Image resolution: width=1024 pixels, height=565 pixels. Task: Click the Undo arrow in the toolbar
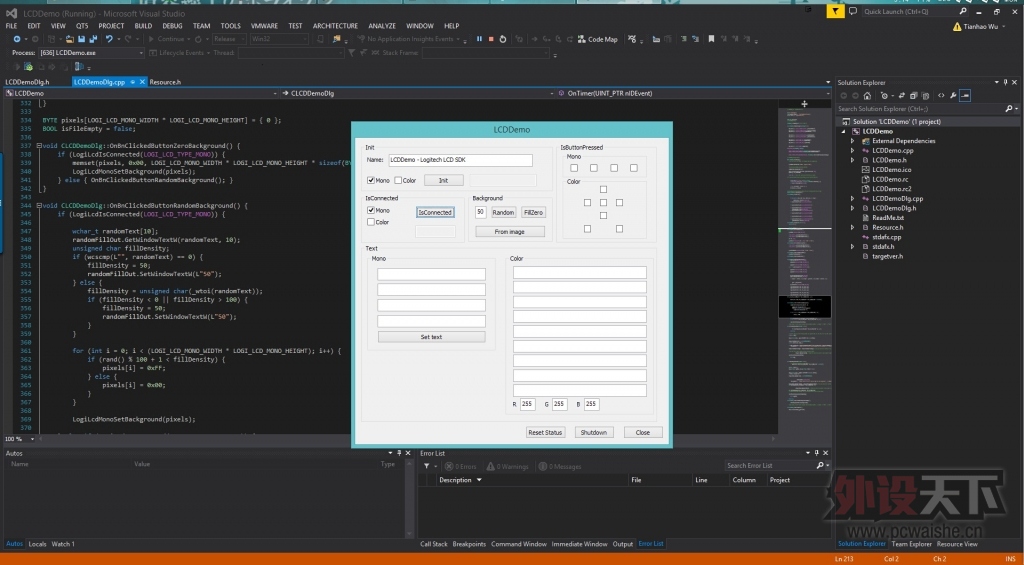click(x=109, y=39)
